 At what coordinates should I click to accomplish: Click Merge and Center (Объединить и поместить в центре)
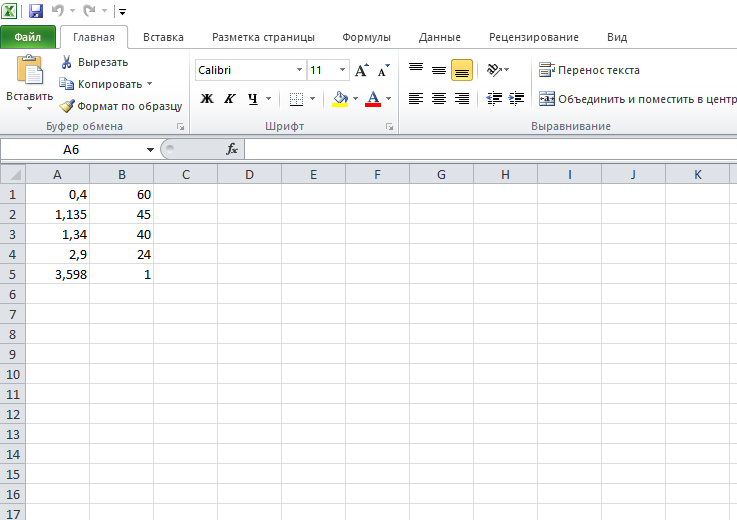pyautogui.click(x=637, y=99)
